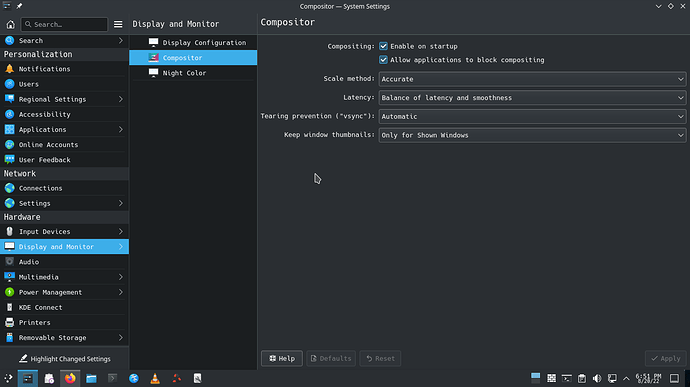
Task: Open the hamburger menu next to search
Action: [x=118, y=24]
